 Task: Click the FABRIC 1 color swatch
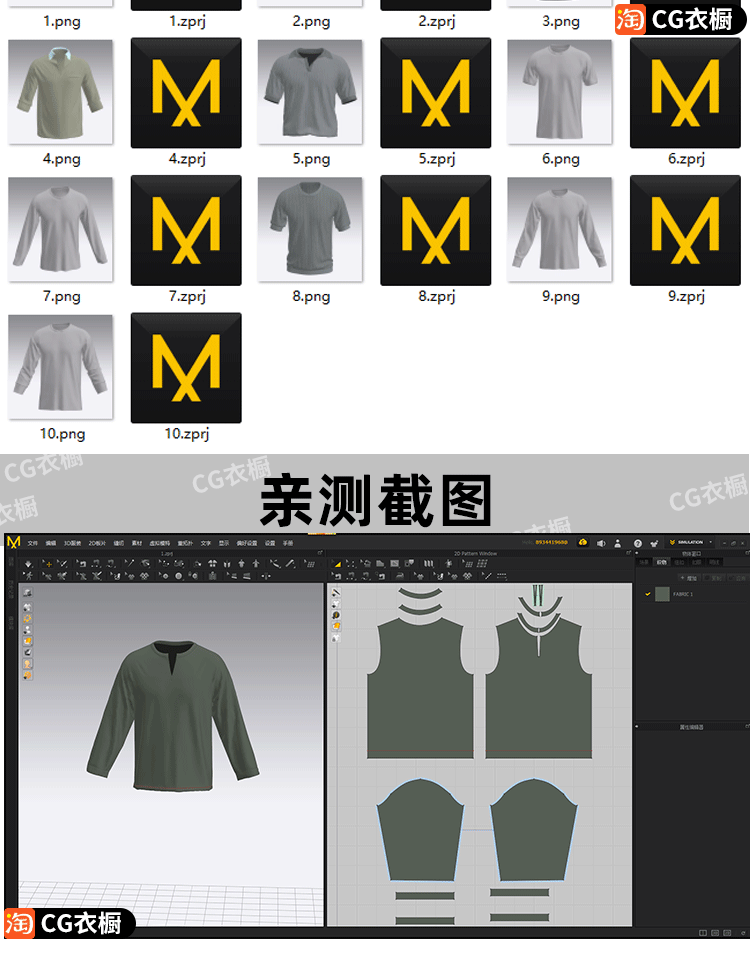(x=662, y=594)
